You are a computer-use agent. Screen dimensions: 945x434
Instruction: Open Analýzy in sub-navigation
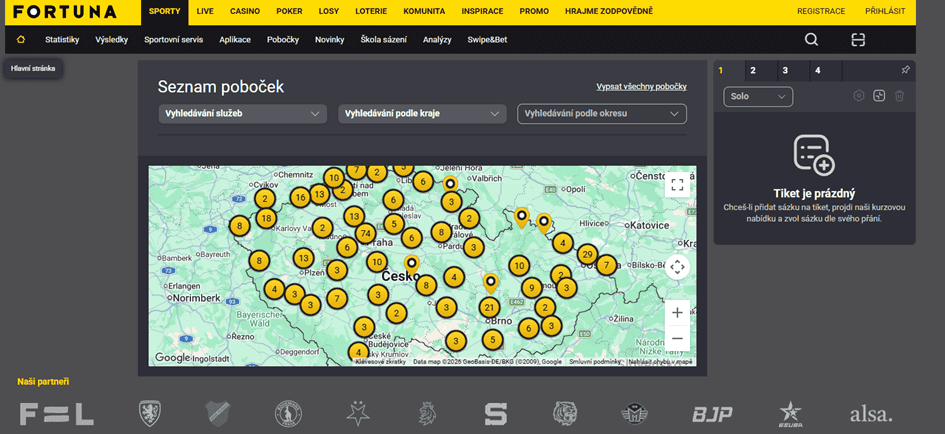[437, 40]
